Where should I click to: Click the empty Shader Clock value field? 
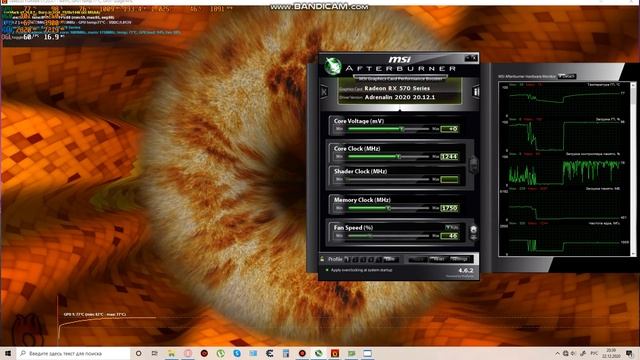click(x=449, y=180)
